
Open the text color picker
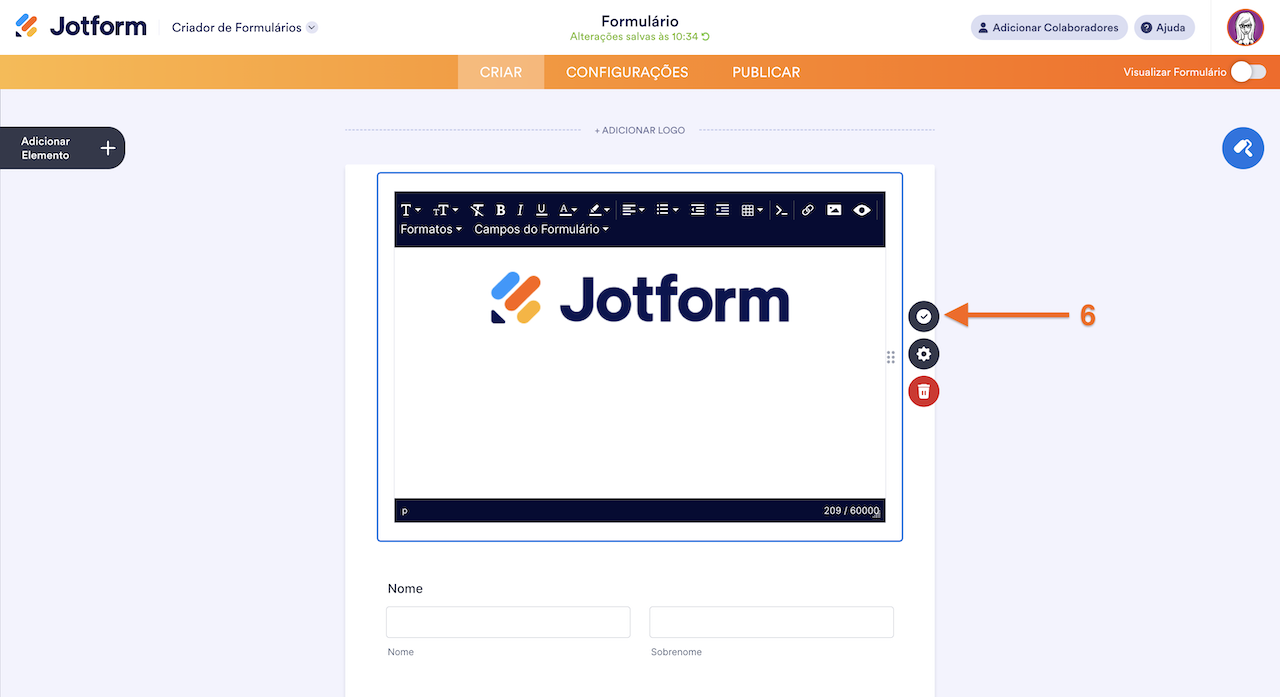pyautogui.click(x=567, y=210)
